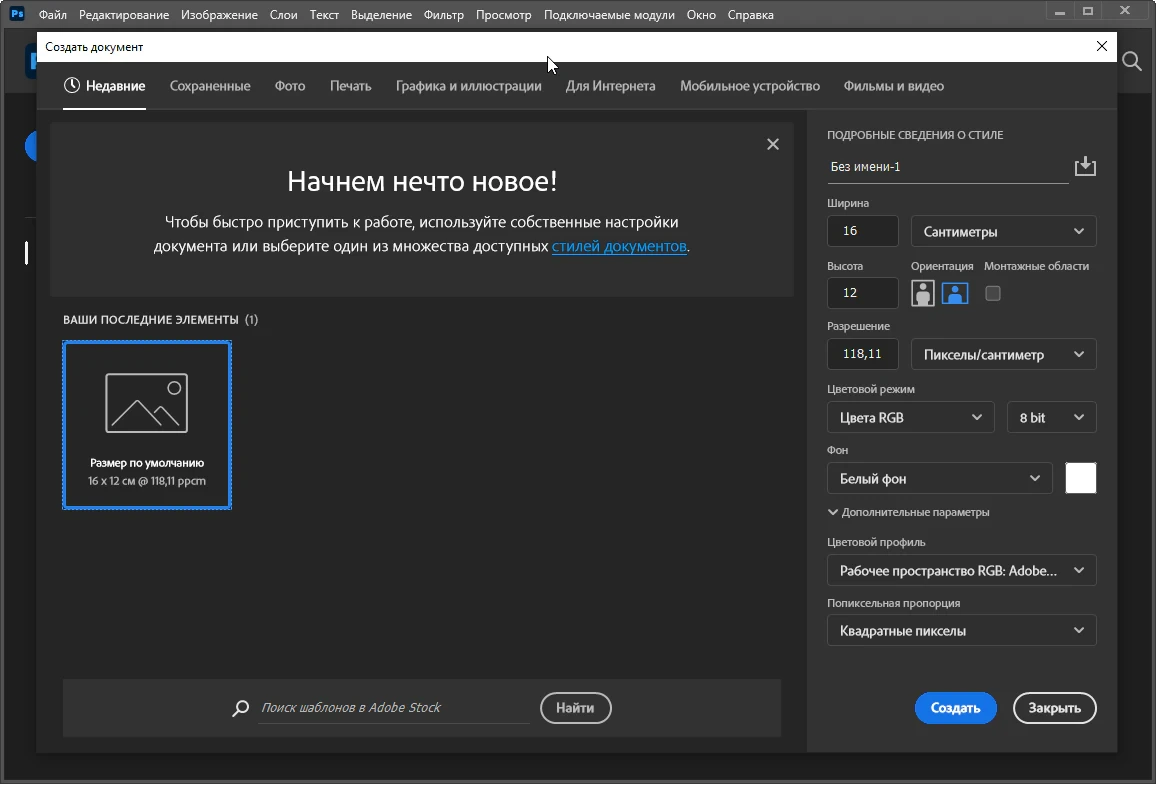
Task: Open the Изображение menu
Action: click(219, 15)
